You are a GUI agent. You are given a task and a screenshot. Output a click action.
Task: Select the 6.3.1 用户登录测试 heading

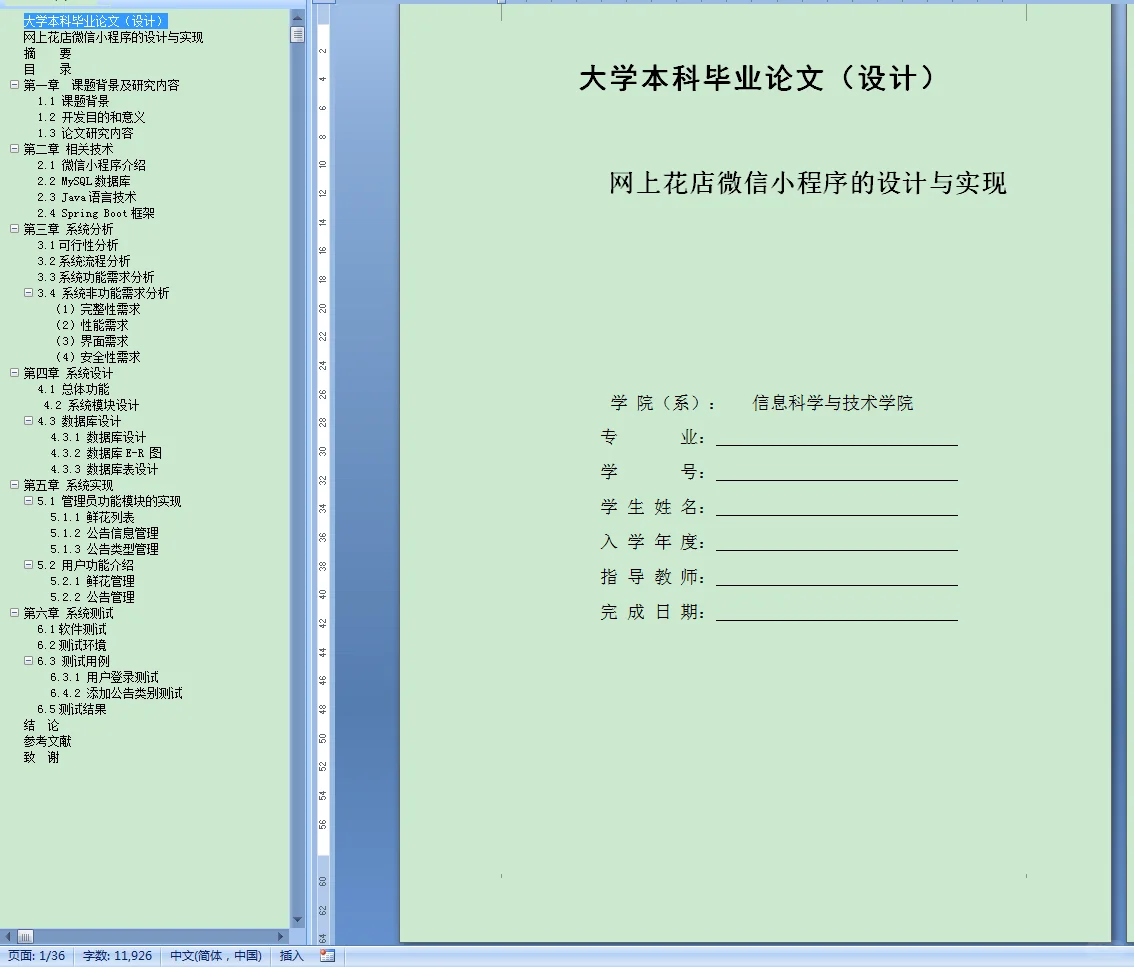pos(106,677)
